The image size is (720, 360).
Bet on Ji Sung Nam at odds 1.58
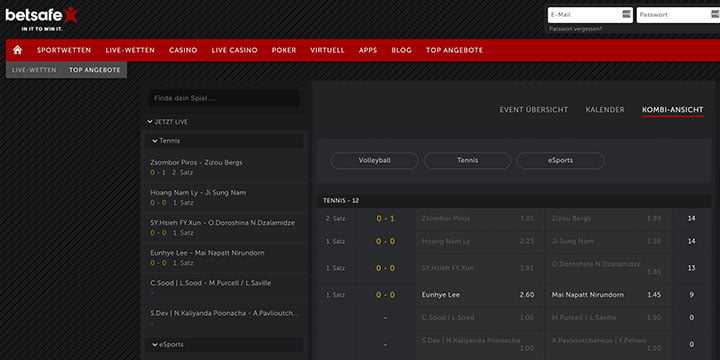[x=608, y=241]
